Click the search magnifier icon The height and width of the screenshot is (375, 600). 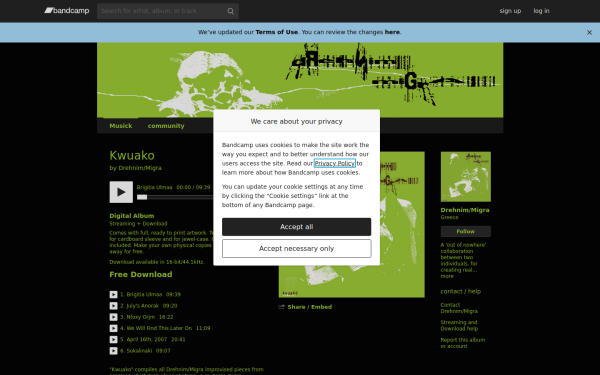tap(230, 11)
